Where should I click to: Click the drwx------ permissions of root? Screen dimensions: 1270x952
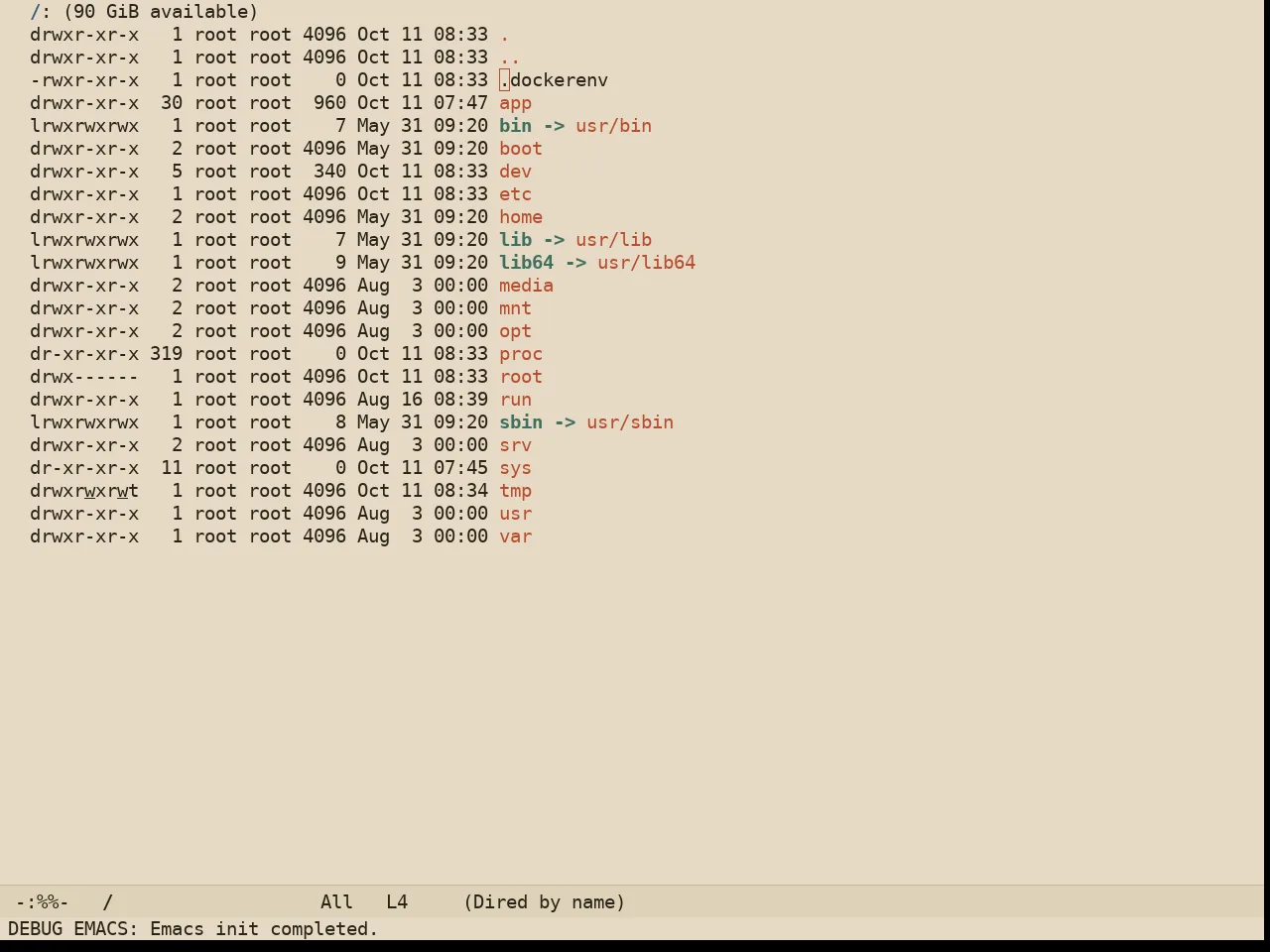(x=84, y=377)
